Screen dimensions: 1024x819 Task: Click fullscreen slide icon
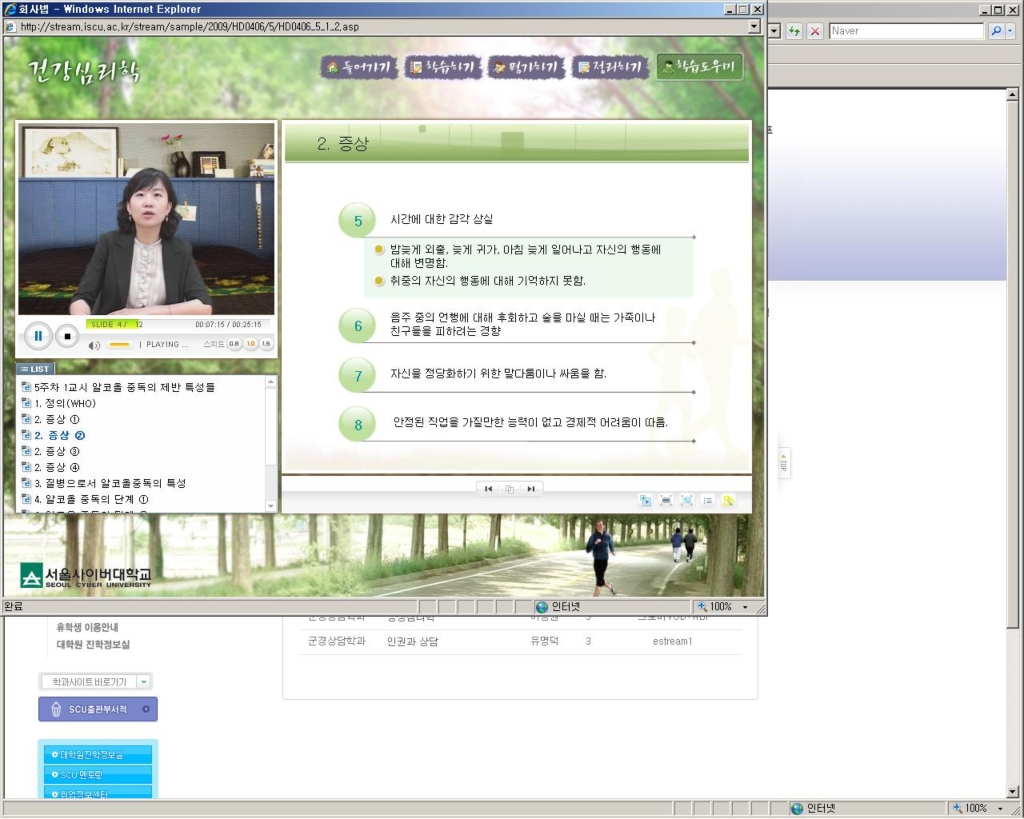click(x=687, y=500)
